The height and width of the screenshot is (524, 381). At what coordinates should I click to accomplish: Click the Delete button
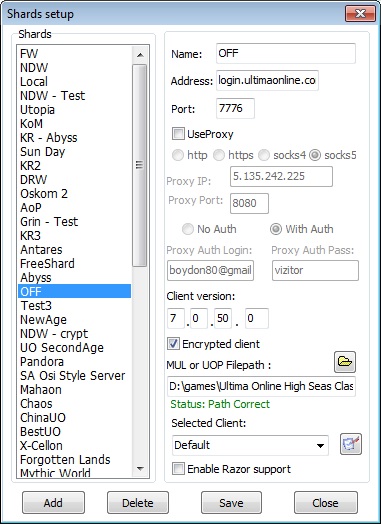click(138, 503)
